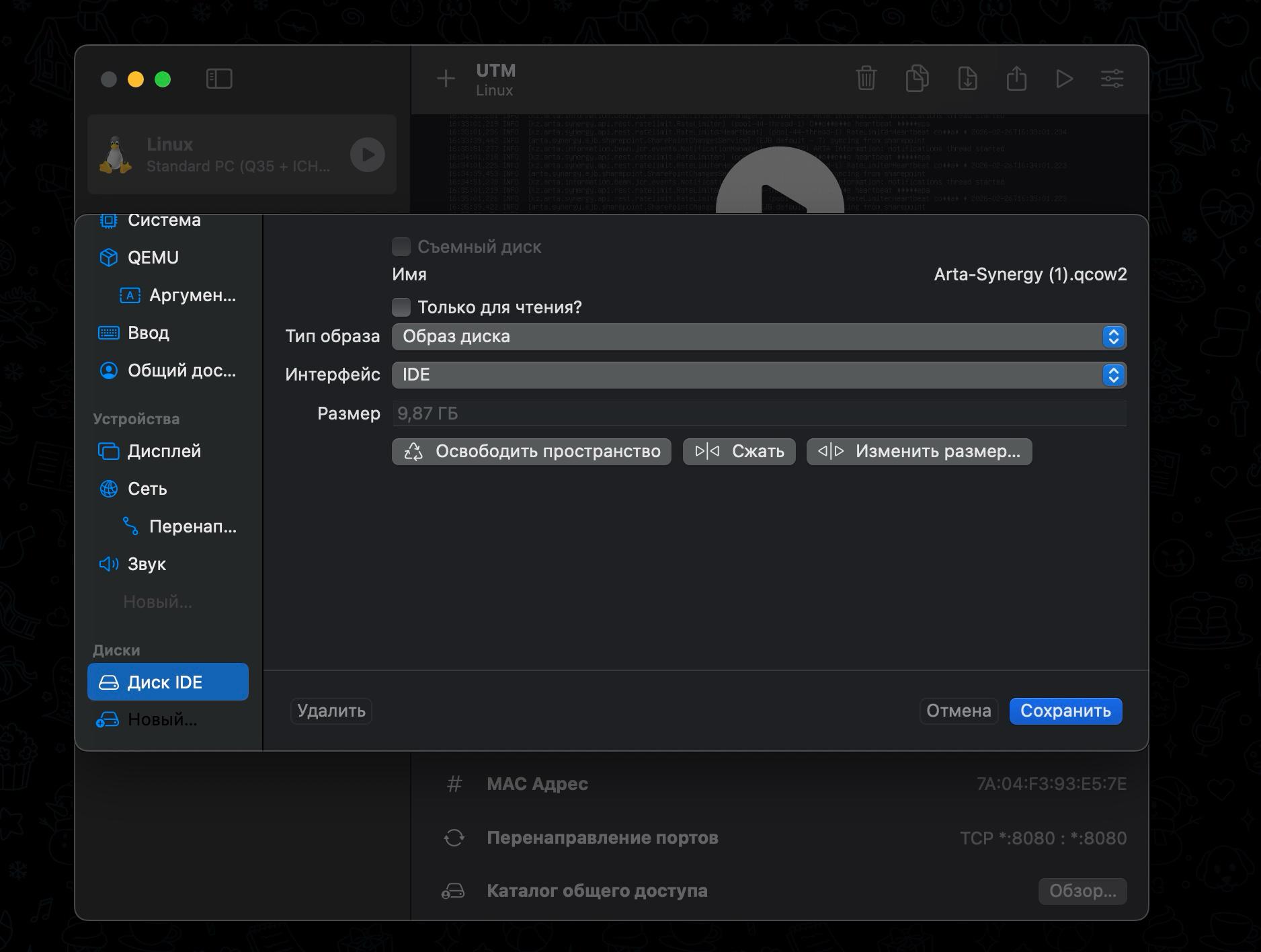
Task: Open the 'Сеть' settings section
Action: tap(147, 489)
